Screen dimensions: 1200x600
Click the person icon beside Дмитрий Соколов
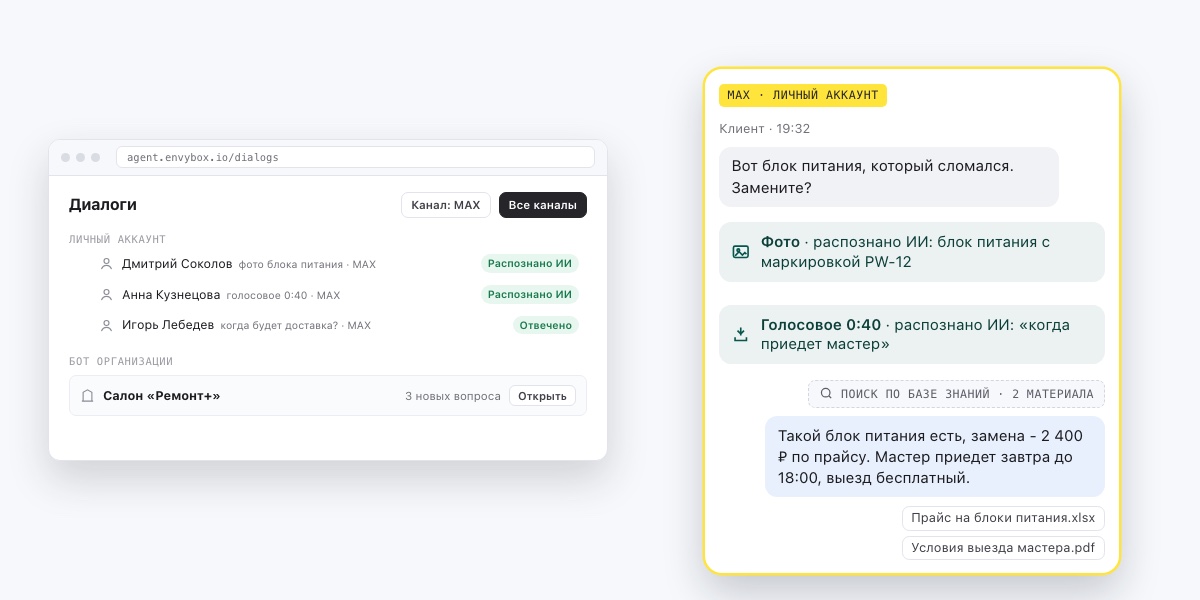107,264
